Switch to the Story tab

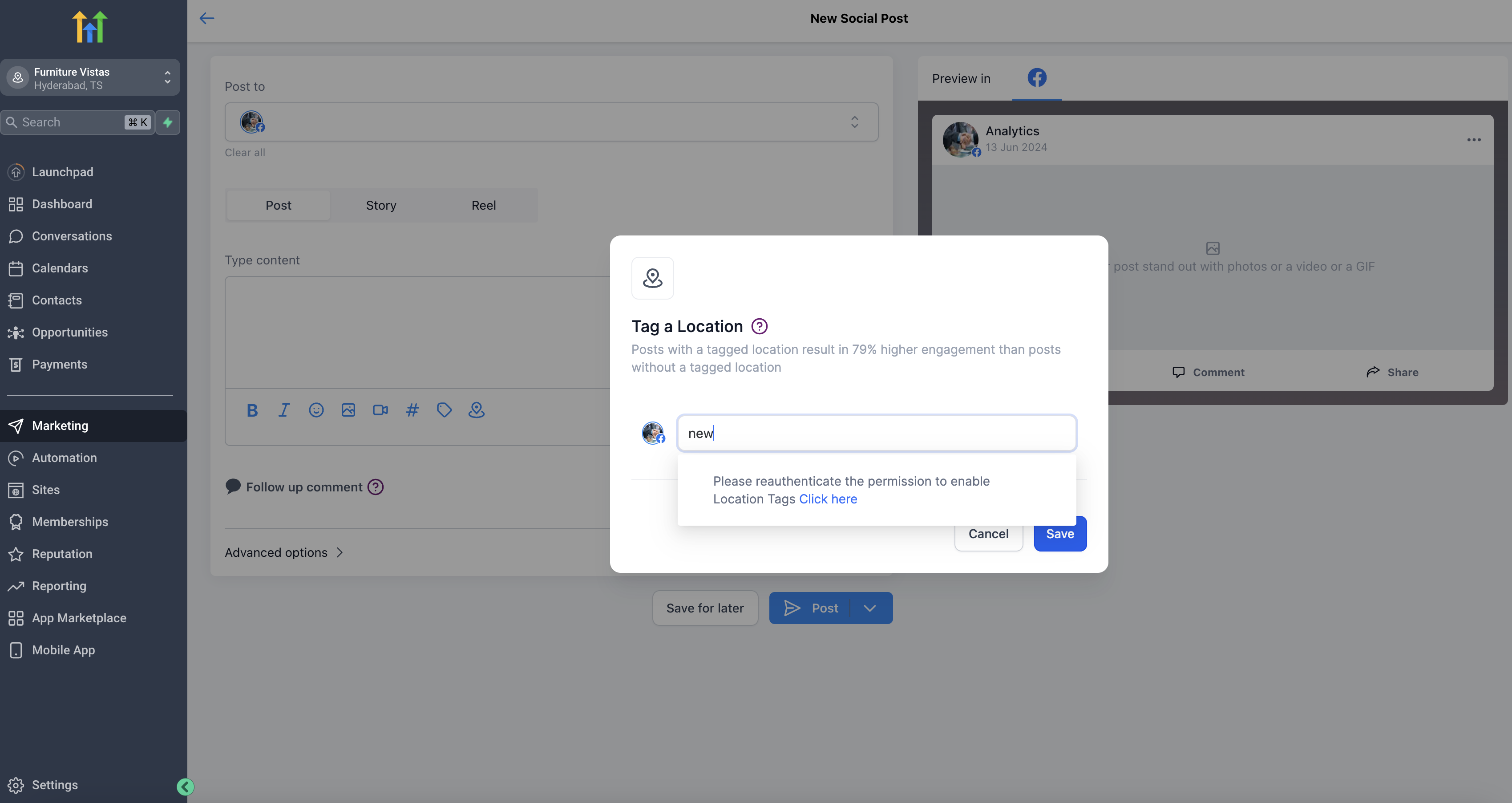coord(381,205)
